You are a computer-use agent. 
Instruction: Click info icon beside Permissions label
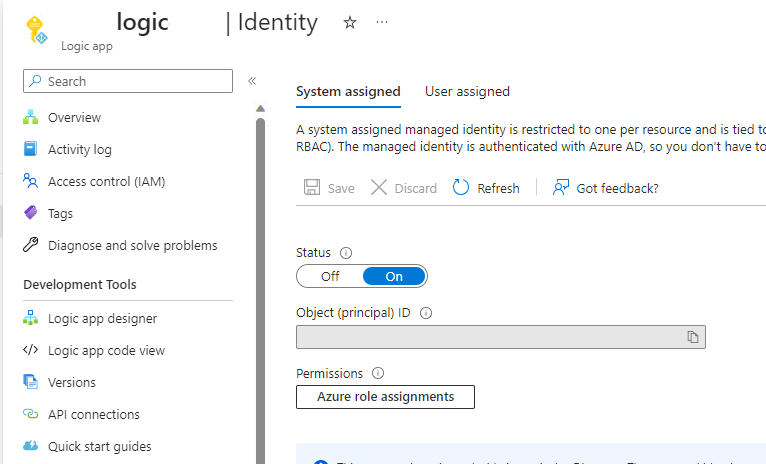(378, 373)
